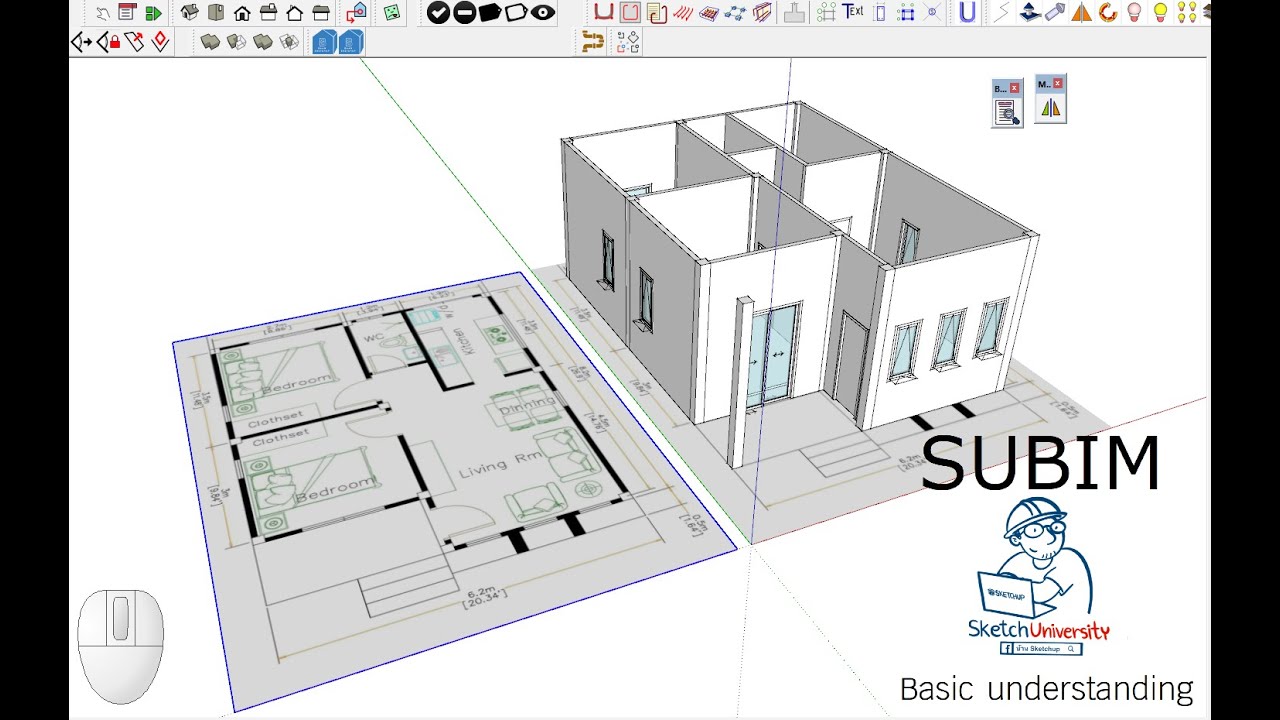This screenshot has width=1280, height=720.
Task: Click the green face texture icon
Action: [392, 13]
